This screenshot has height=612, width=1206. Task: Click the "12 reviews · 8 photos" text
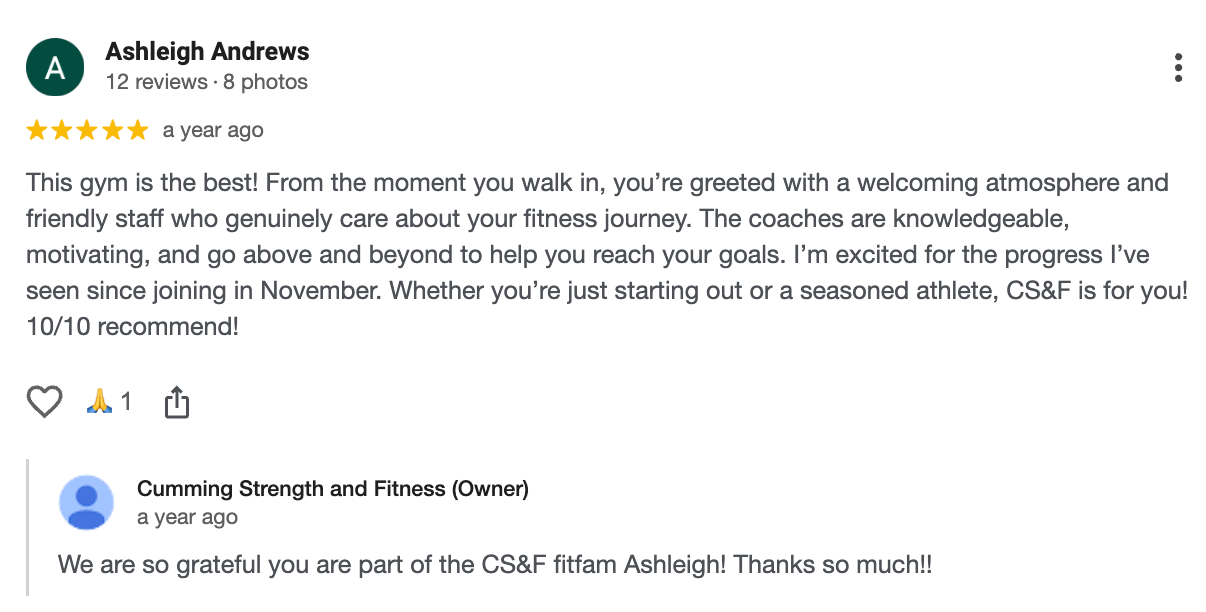click(x=206, y=82)
